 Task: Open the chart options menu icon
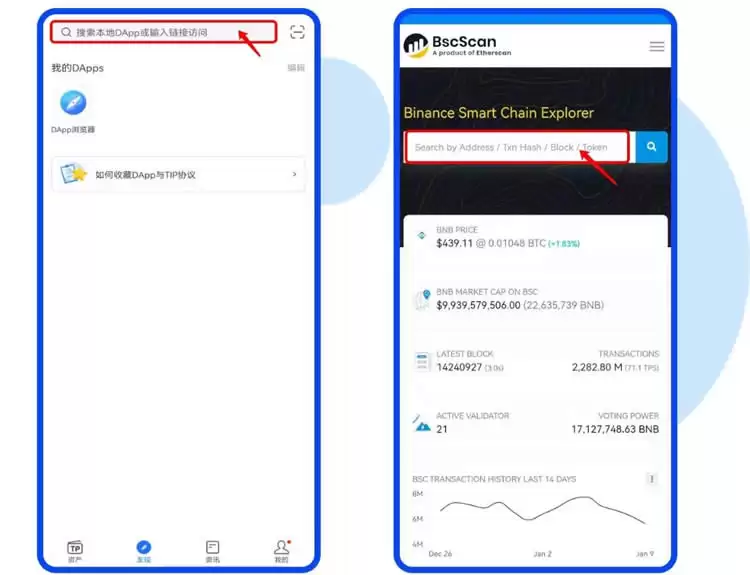651,479
